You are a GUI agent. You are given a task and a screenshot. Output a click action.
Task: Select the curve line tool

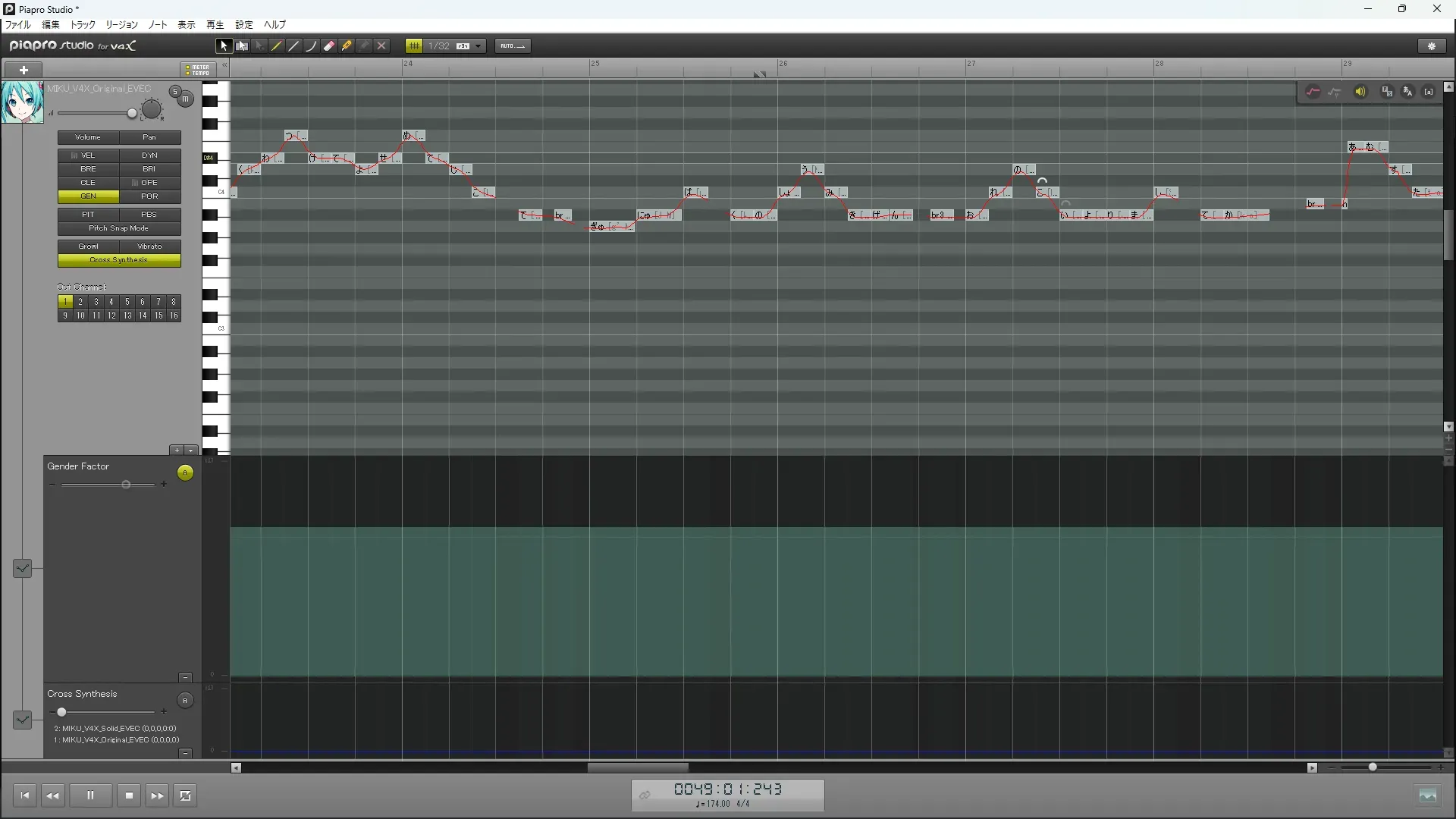point(312,46)
